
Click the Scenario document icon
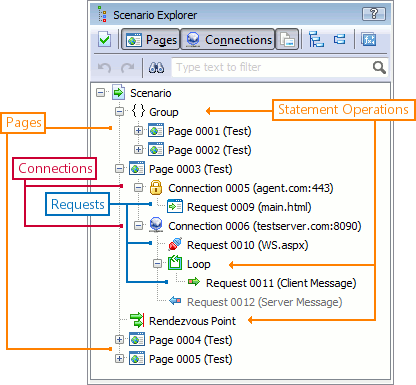pyautogui.click(x=119, y=92)
